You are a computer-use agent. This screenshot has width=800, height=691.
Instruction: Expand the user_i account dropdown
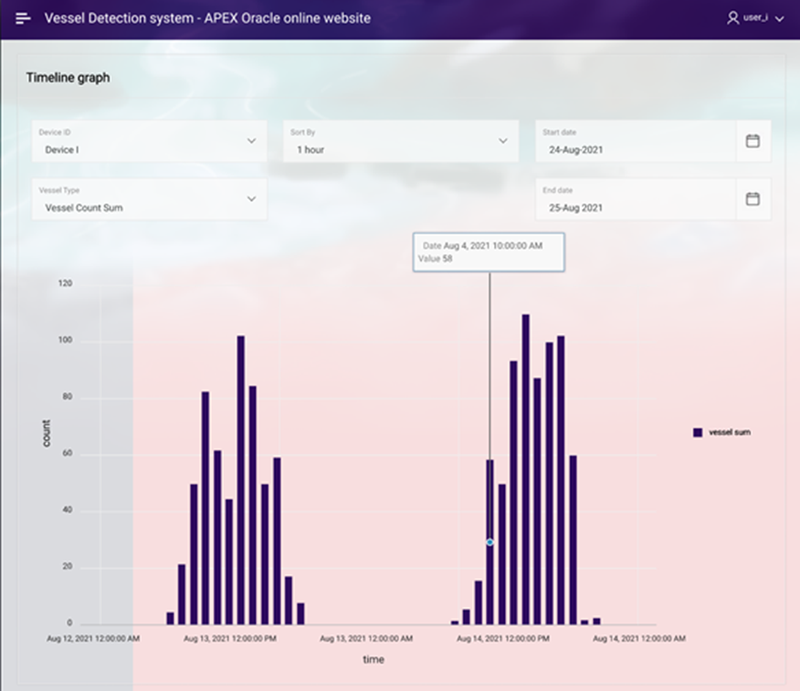click(x=780, y=19)
